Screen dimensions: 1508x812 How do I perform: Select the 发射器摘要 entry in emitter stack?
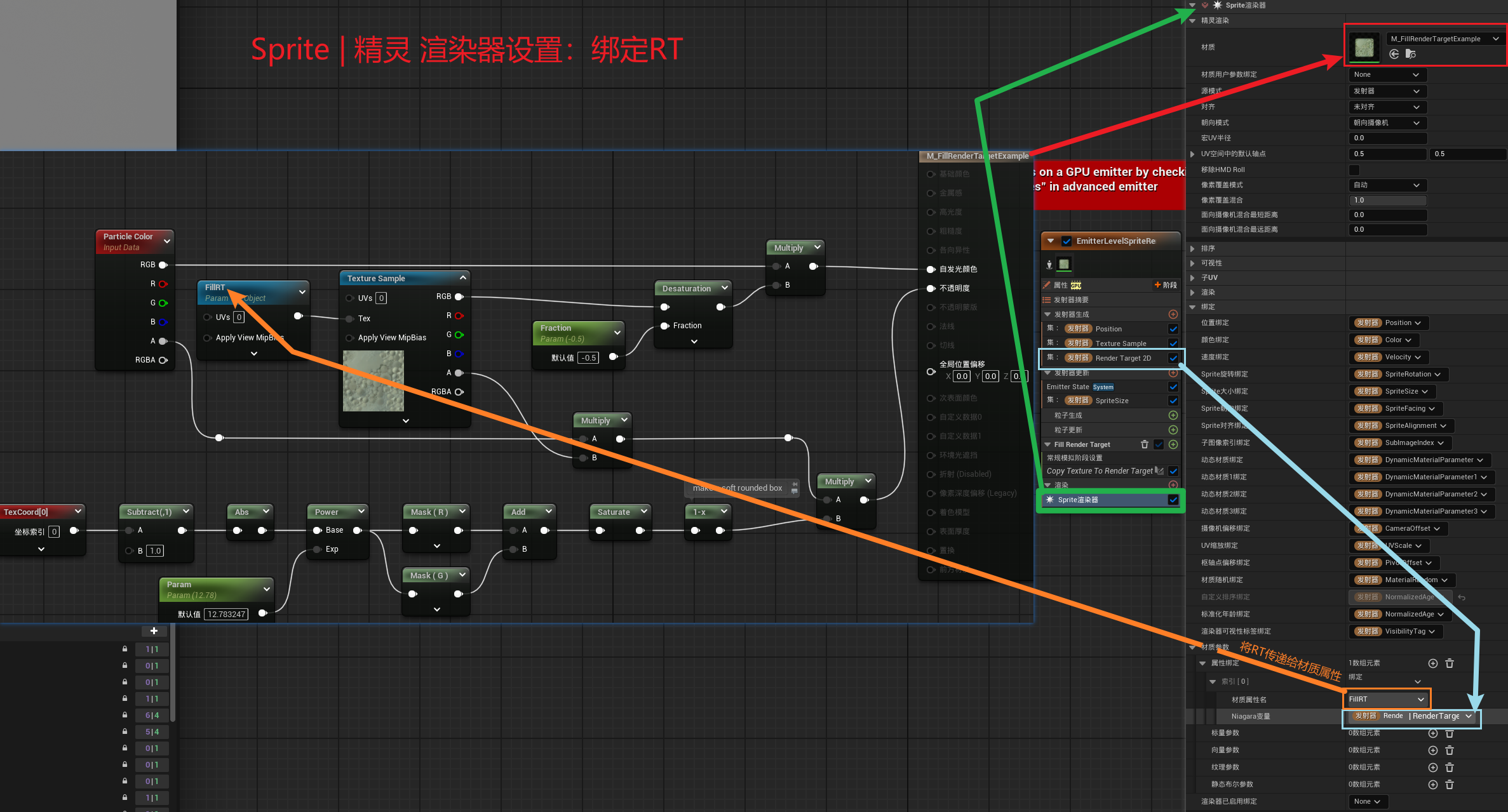point(1072,300)
